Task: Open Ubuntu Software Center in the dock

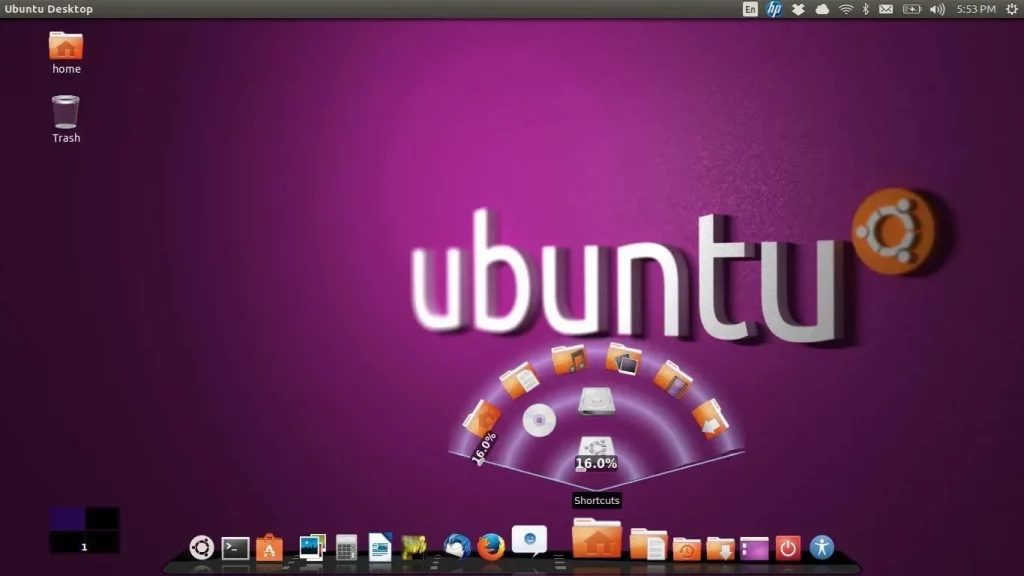Action: (x=269, y=547)
